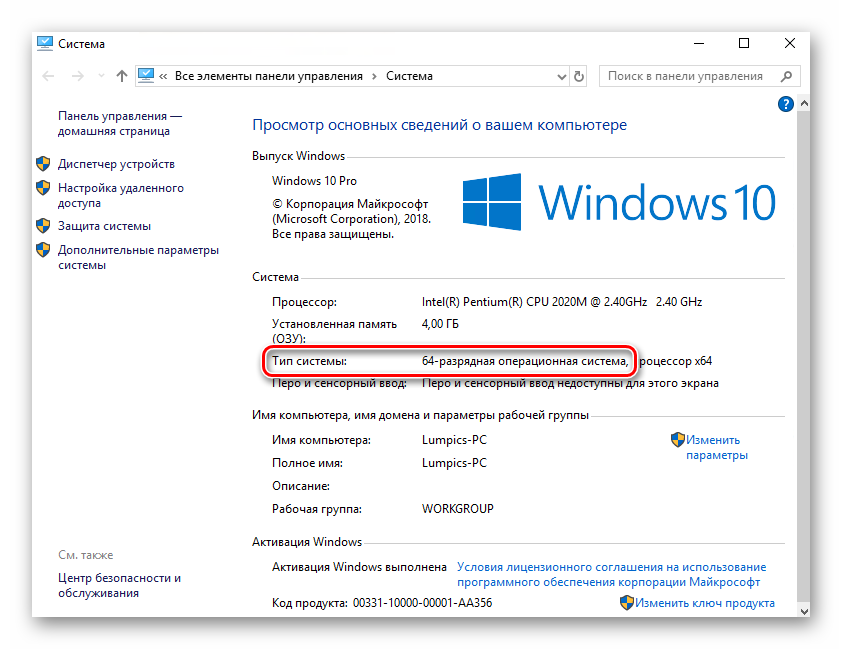Select the Система breadcrumb item
This screenshot has width=842, height=649.
click(409, 76)
